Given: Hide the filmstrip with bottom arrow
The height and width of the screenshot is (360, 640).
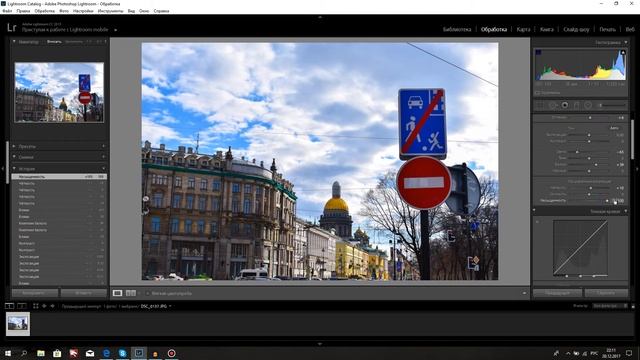Looking at the screenshot, I should (320, 344).
